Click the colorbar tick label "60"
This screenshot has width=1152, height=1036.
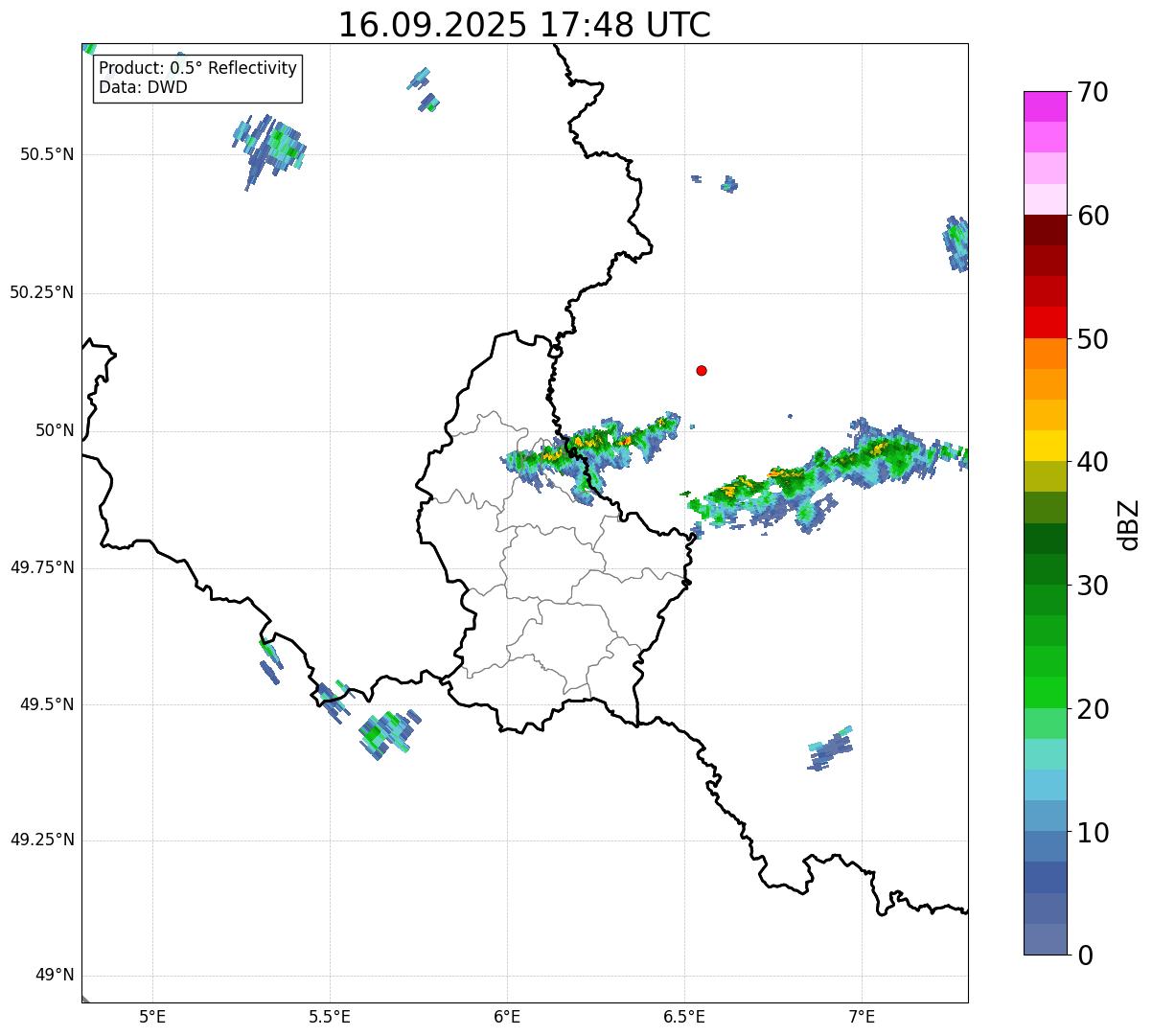pyautogui.click(x=1093, y=216)
